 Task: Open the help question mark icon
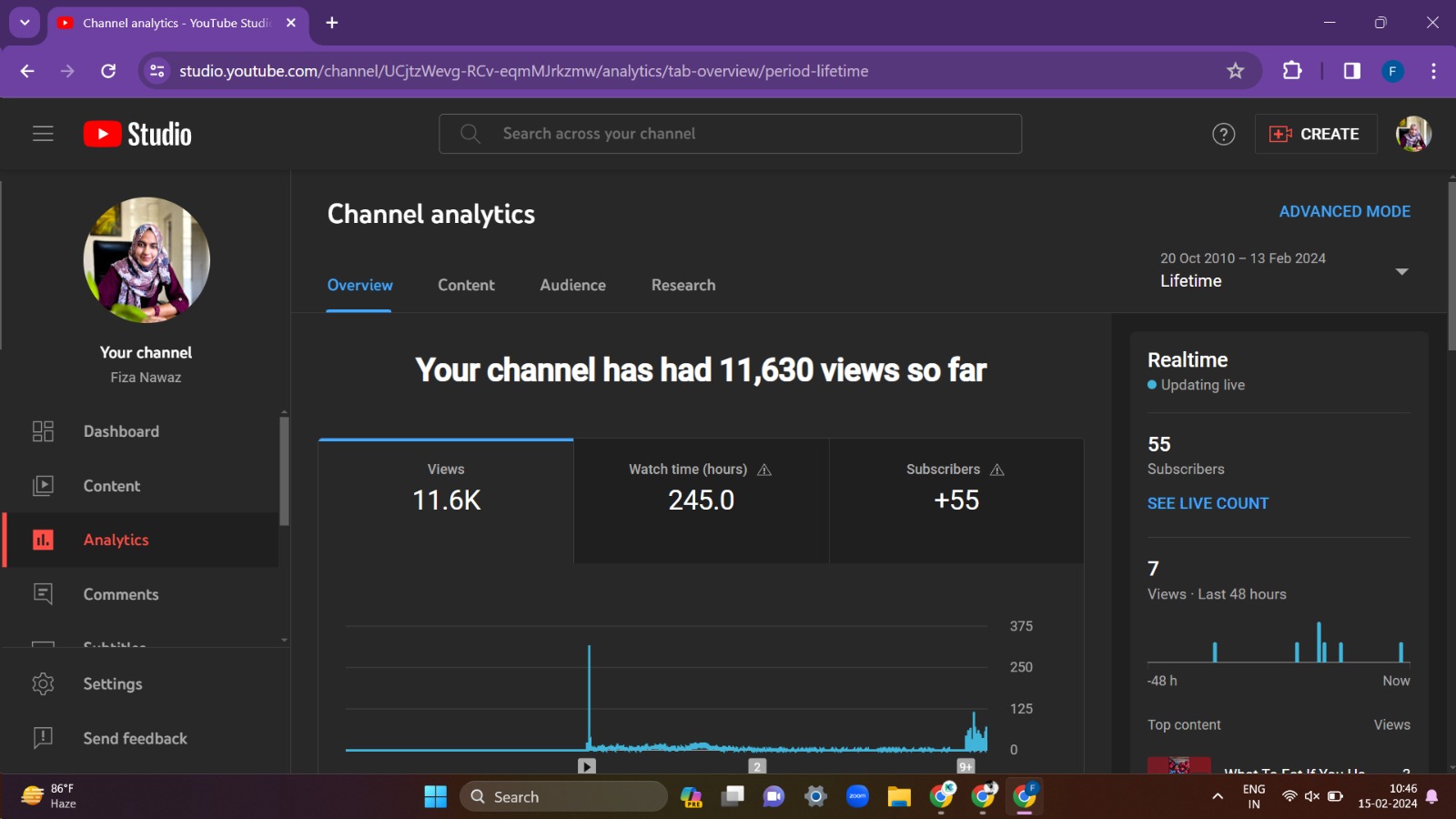pyautogui.click(x=1223, y=134)
